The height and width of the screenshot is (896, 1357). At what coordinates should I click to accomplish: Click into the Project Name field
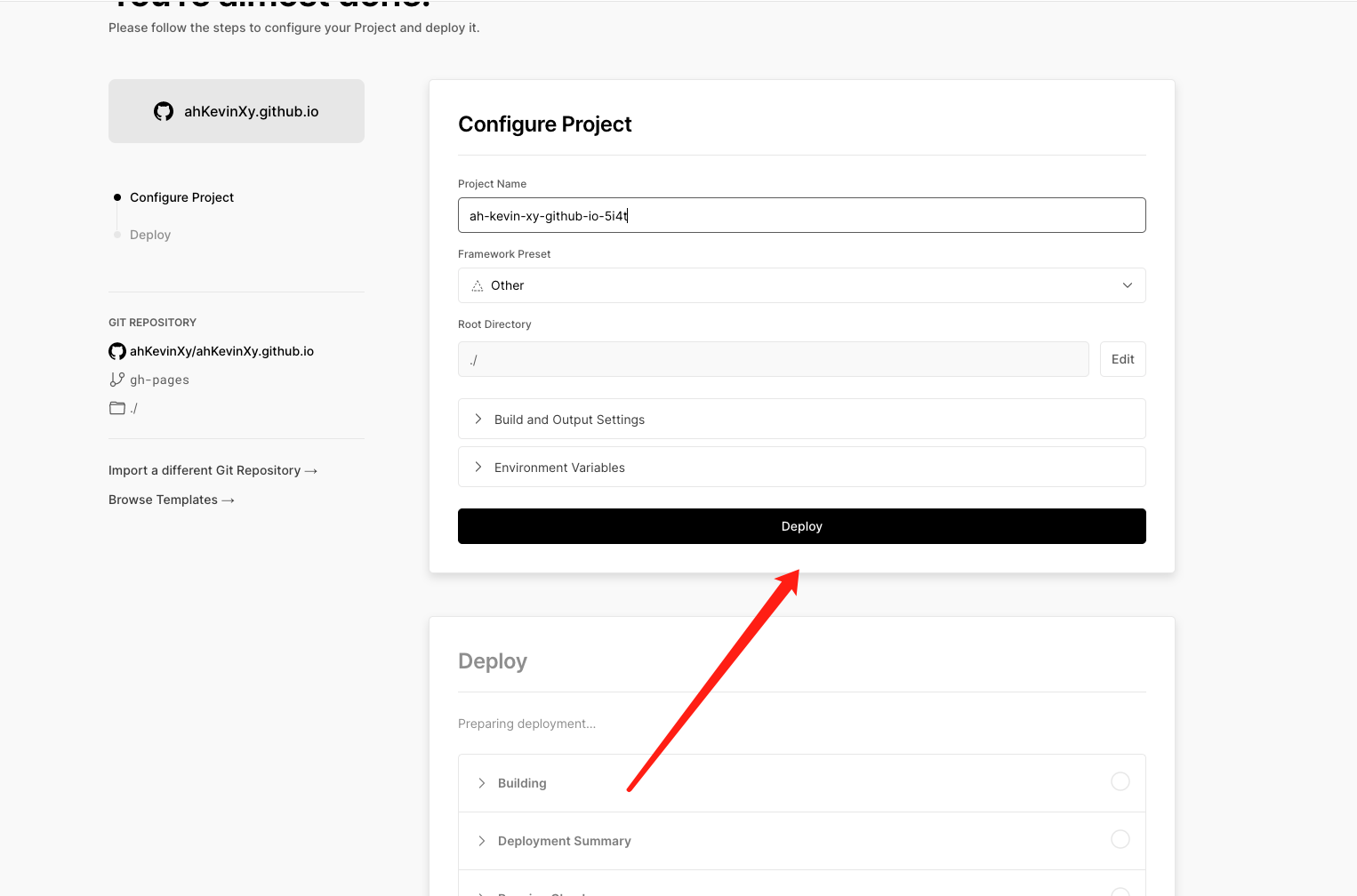click(800, 215)
